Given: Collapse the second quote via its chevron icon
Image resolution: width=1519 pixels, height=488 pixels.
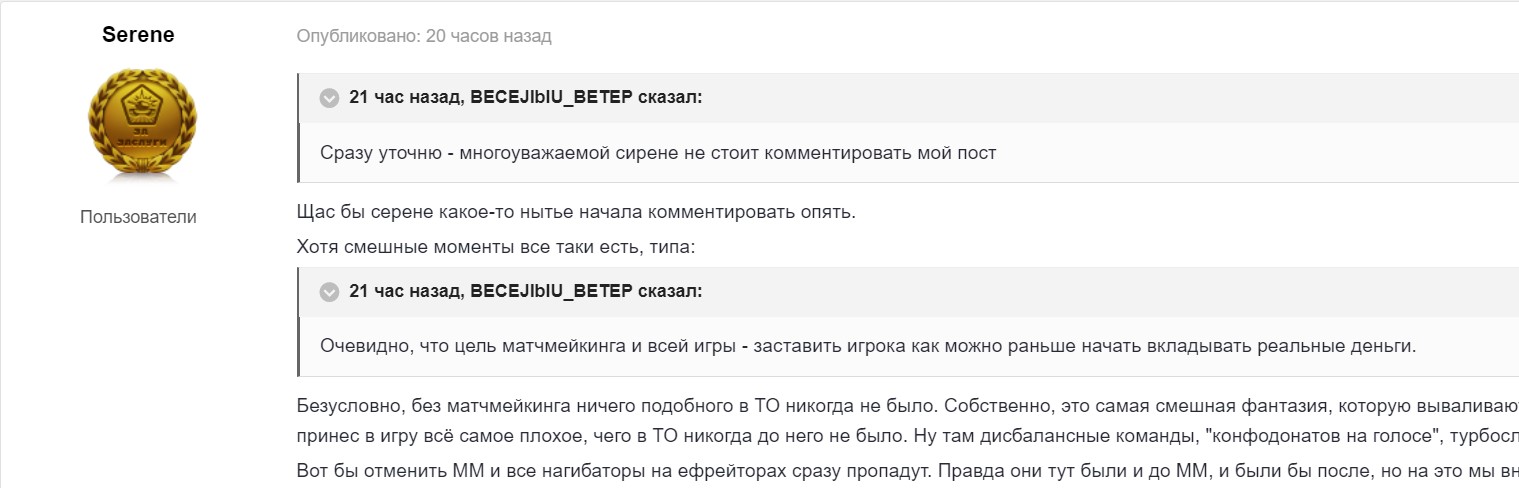Looking at the screenshot, I should (329, 292).
